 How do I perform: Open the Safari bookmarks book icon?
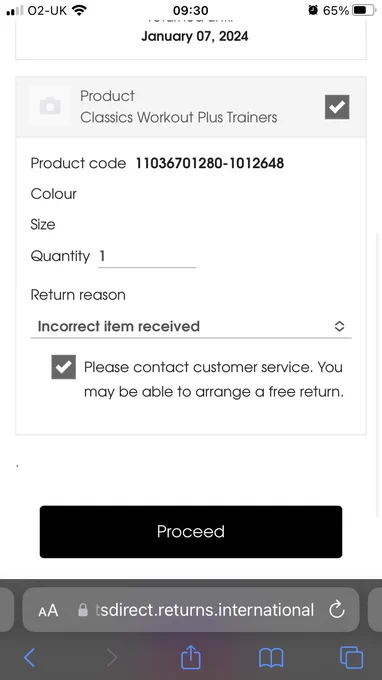(x=271, y=658)
